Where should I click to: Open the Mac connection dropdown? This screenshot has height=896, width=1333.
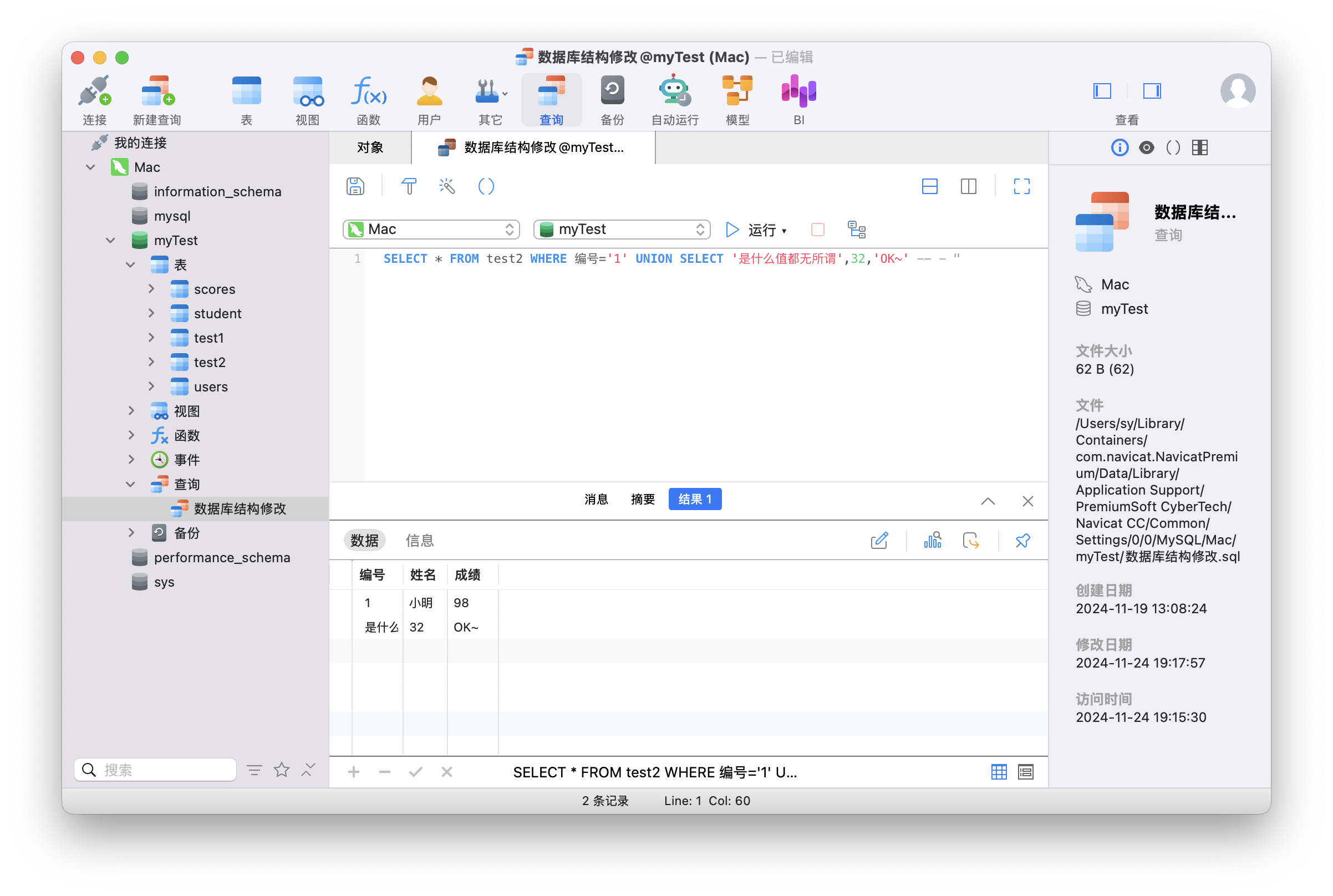click(x=431, y=230)
